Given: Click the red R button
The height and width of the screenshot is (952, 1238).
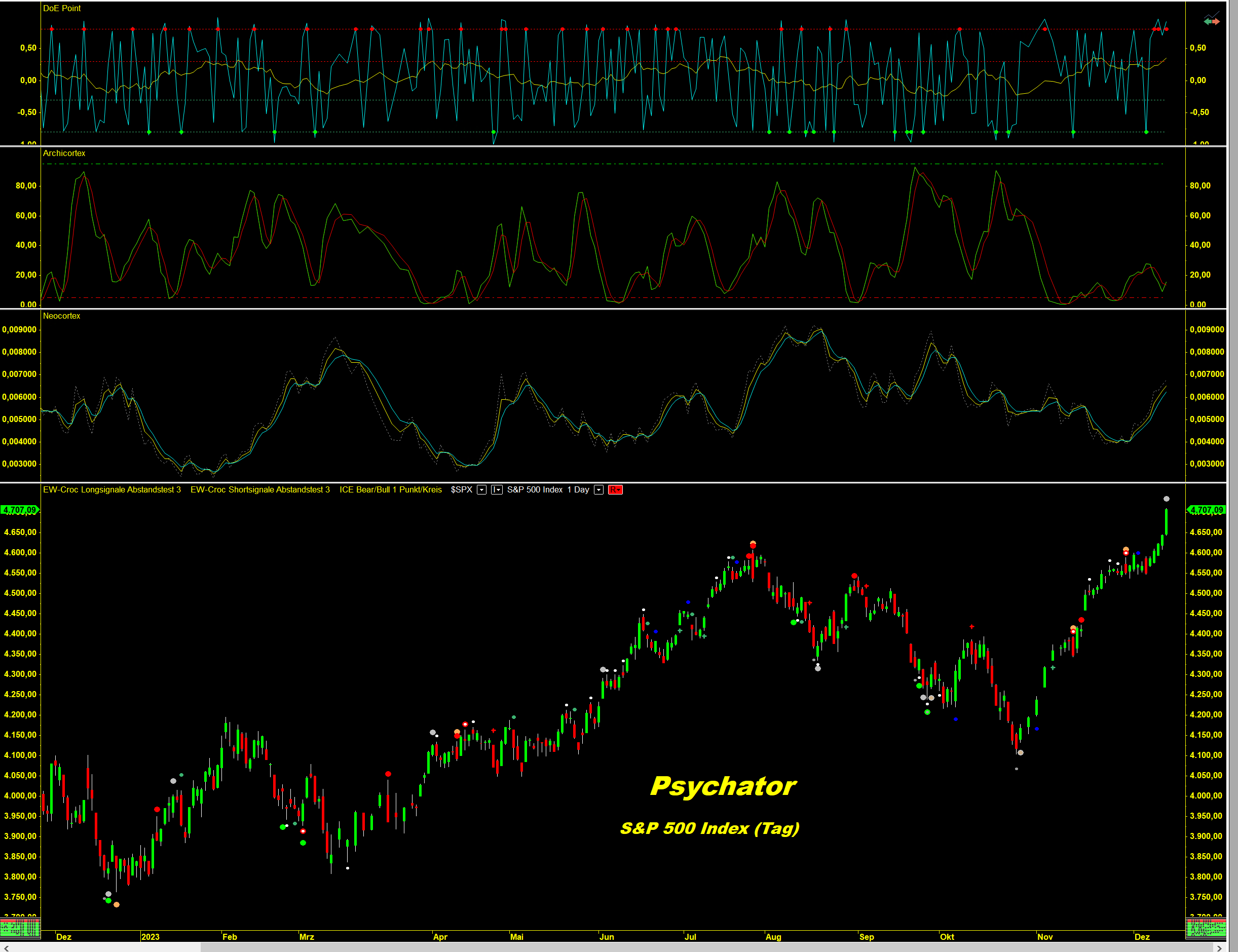Looking at the screenshot, I should (615, 489).
